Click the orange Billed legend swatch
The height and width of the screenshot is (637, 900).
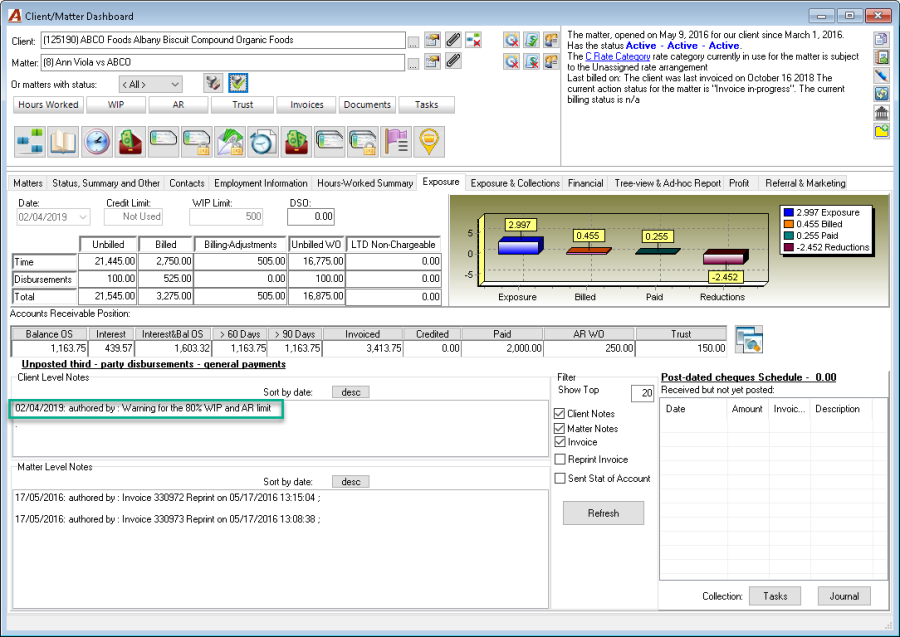(788, 224)
